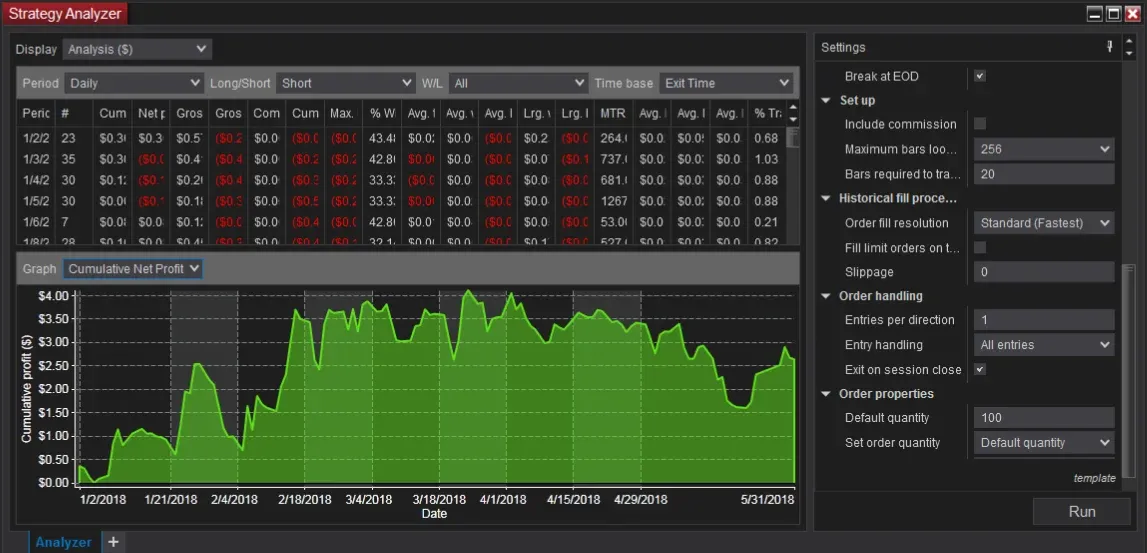Click % W value 43.48 cell
This screenshot has height=553, width=1147.
click(x=382, y=138)
